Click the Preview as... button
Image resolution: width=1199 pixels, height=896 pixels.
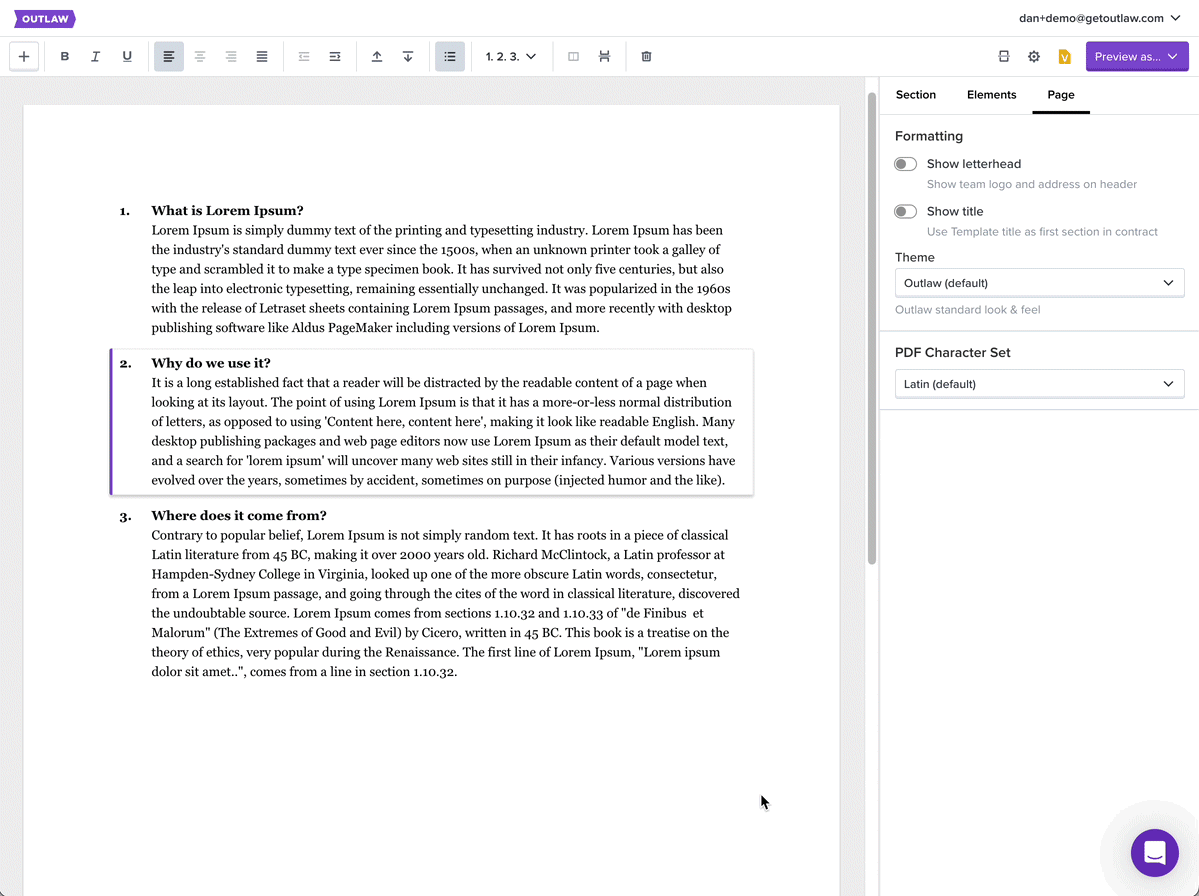(1137, 57)
